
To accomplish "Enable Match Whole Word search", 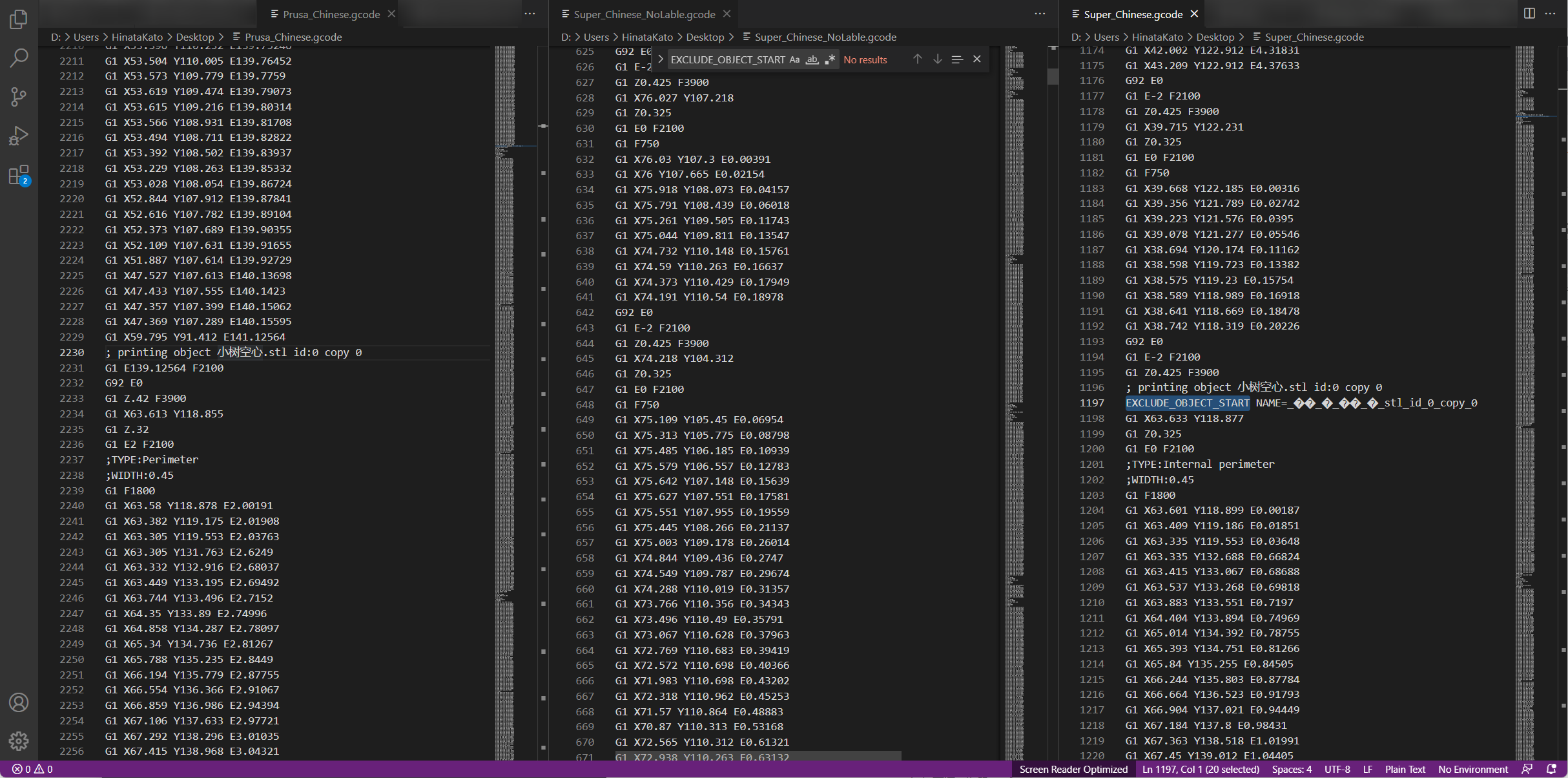I will click(812, 59).
